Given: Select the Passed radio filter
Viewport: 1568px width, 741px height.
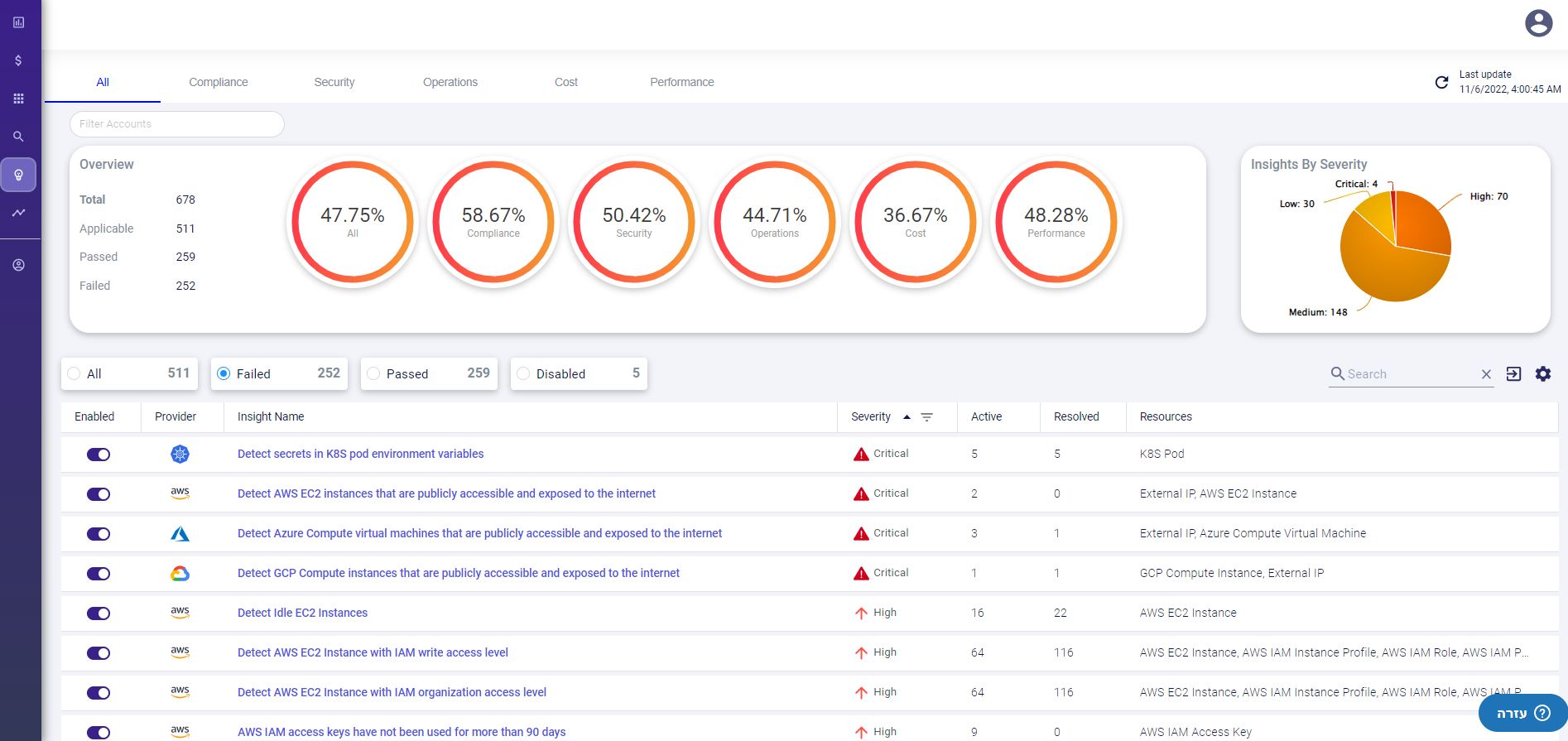Looking at the screenshot, I should tap(373, 374).
